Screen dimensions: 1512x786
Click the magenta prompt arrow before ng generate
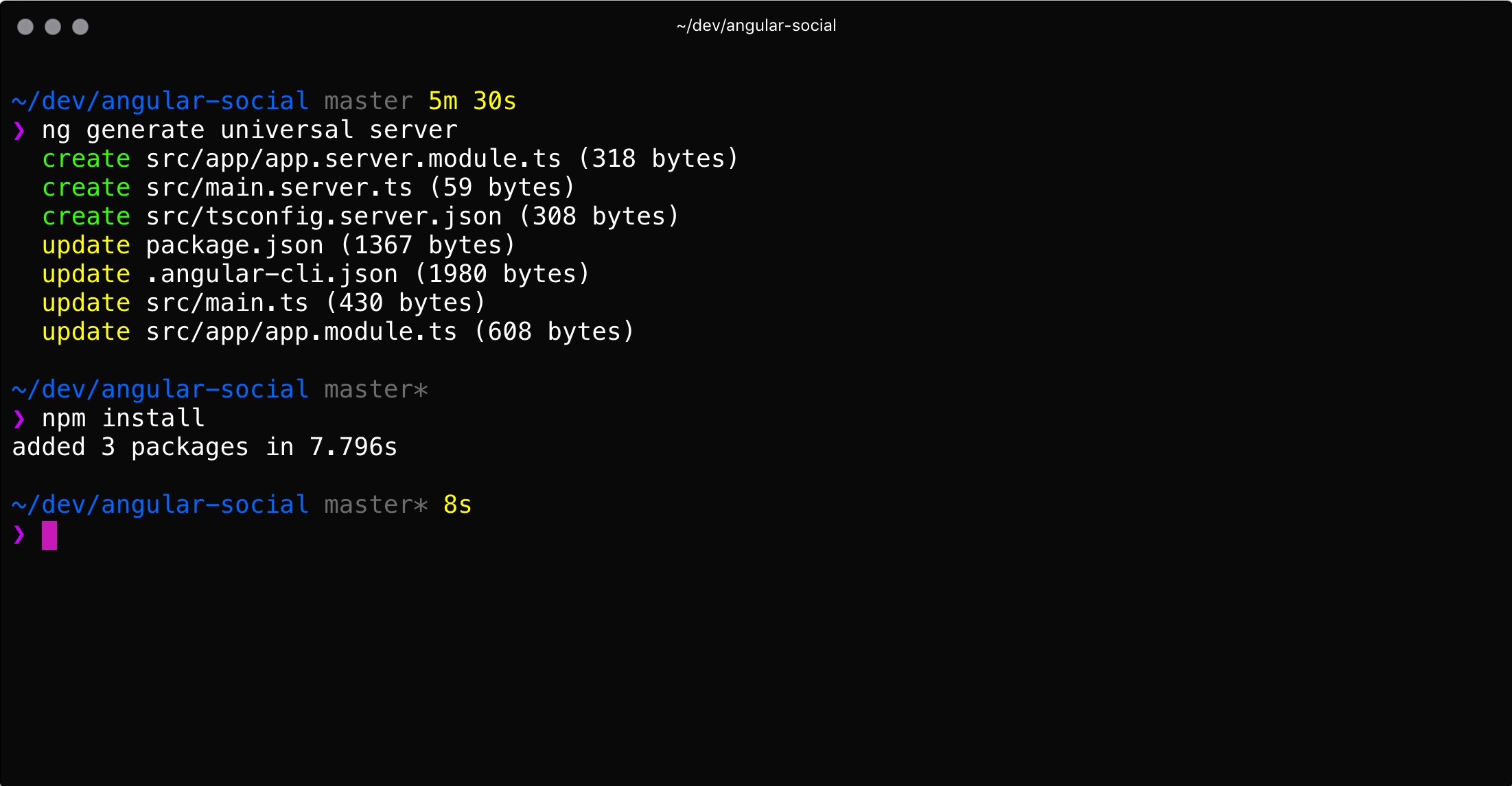coord(19,130)
